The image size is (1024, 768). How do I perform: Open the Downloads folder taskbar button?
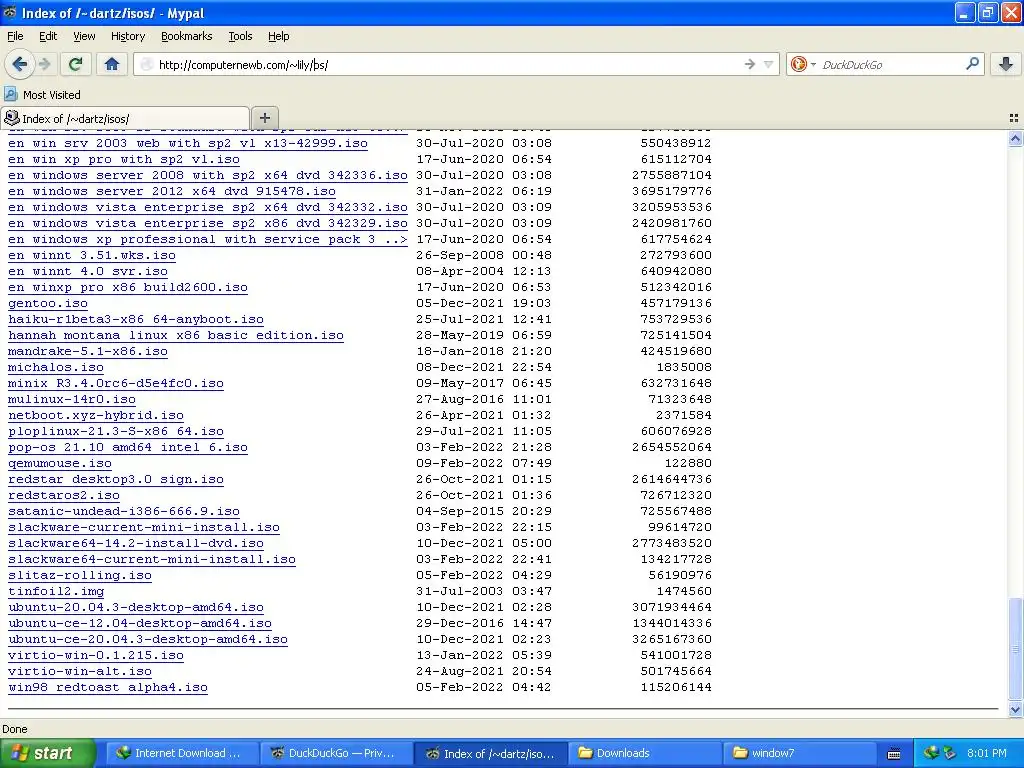[644, 753]
